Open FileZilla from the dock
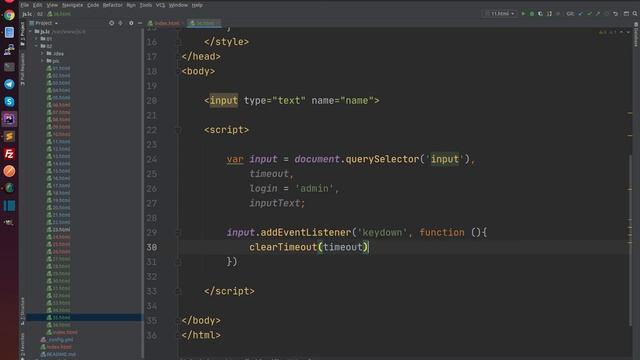Viewport: 640px width, 360px height. (9, 153)
